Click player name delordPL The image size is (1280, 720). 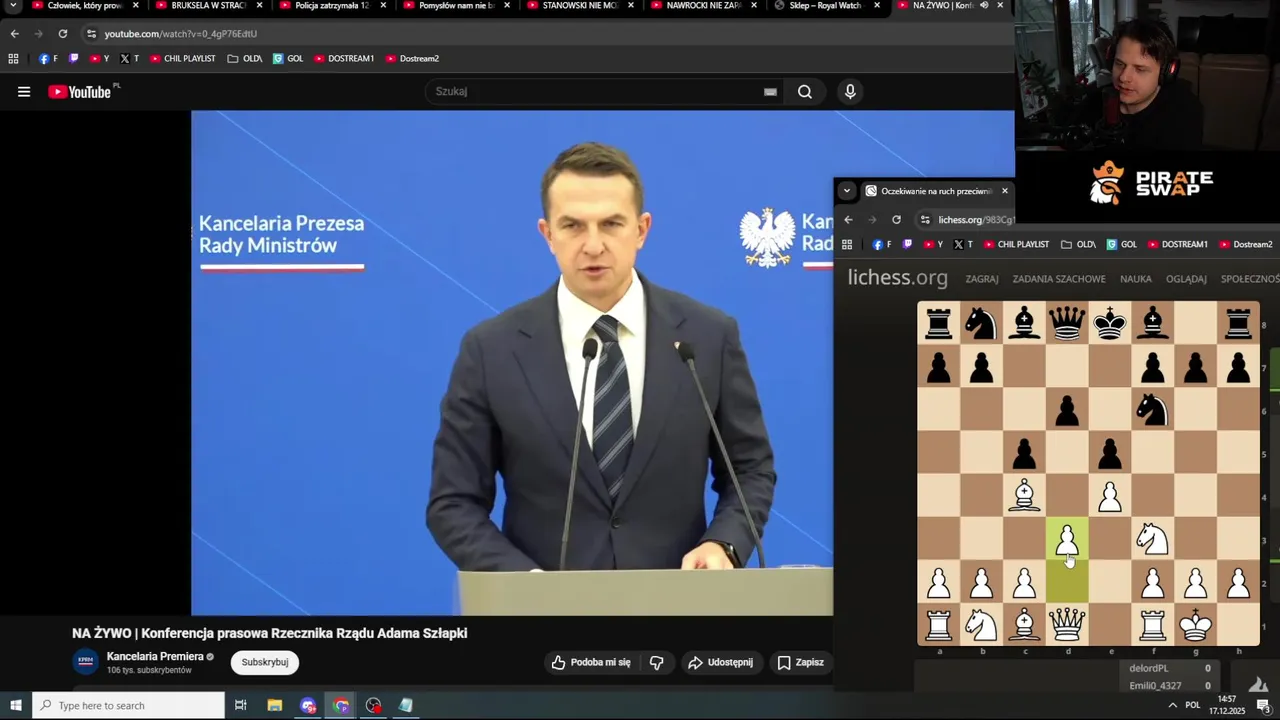coord(1149,668)
